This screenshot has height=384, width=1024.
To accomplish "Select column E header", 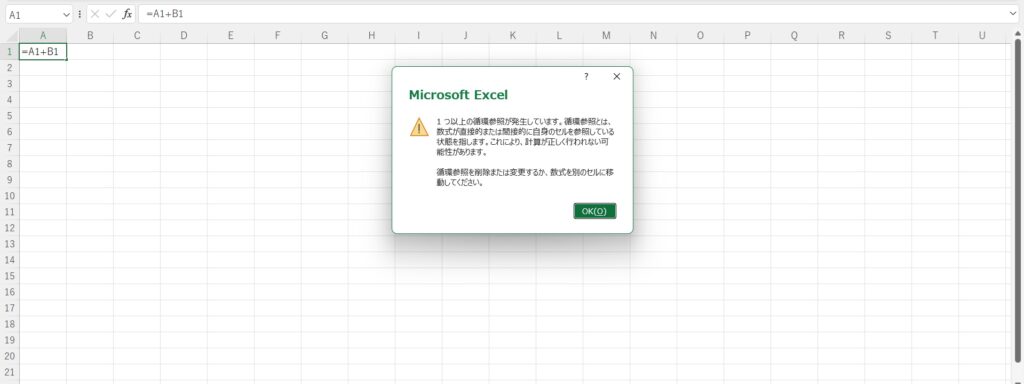I will (x=231, y=36).
